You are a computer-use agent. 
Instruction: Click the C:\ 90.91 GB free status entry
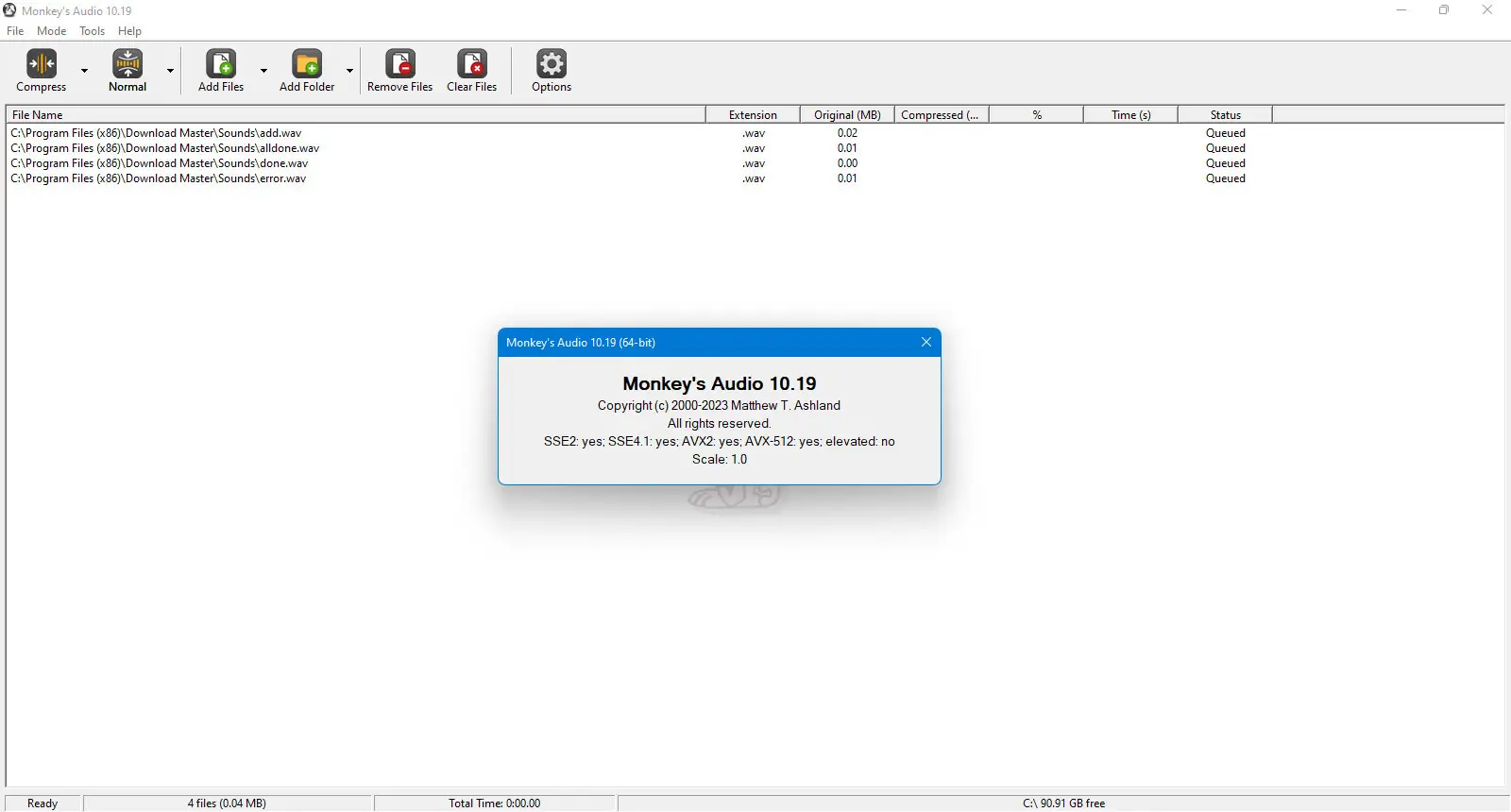tap(1063, 804)
